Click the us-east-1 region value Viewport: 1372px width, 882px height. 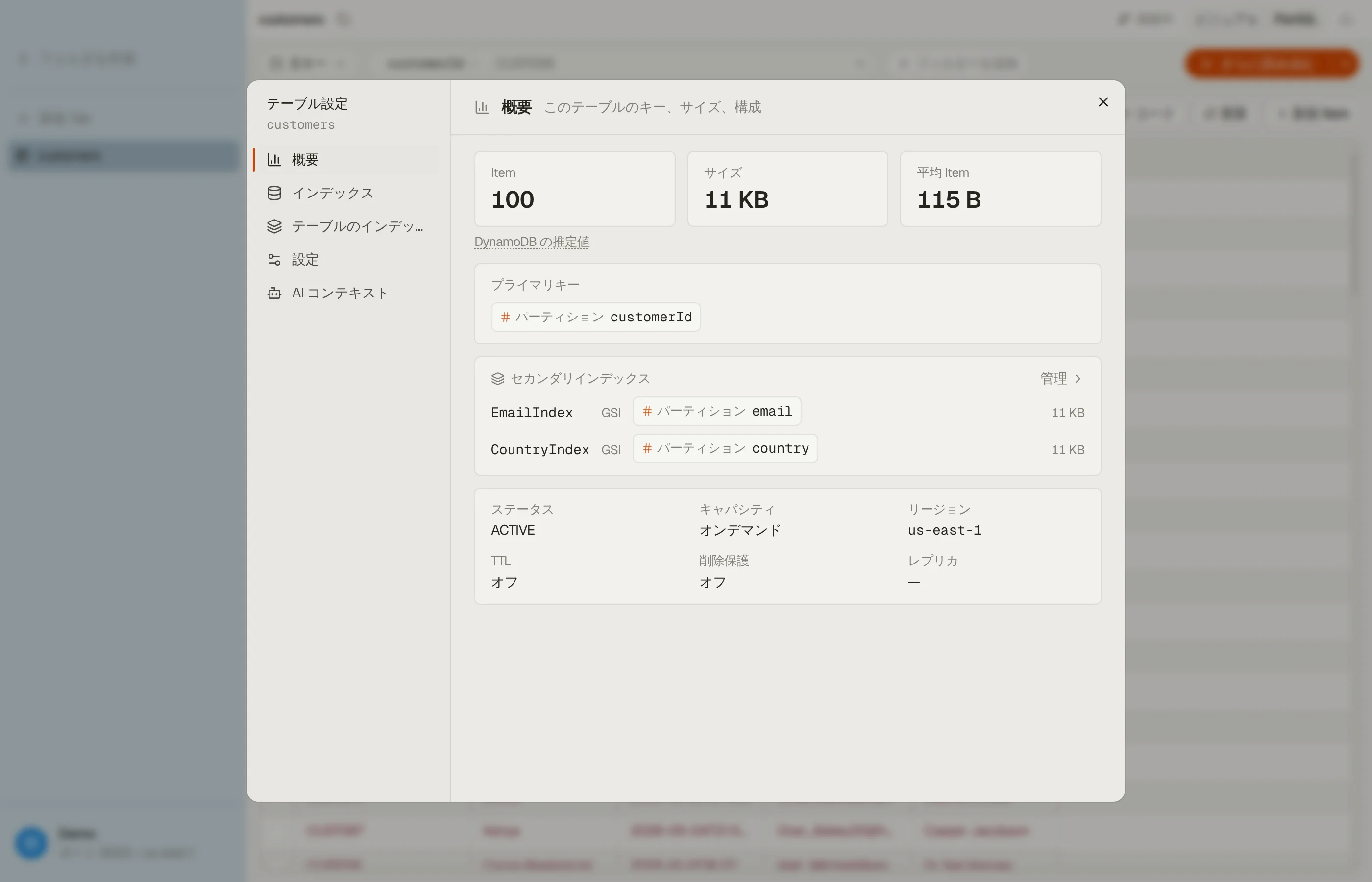(944, 530)
